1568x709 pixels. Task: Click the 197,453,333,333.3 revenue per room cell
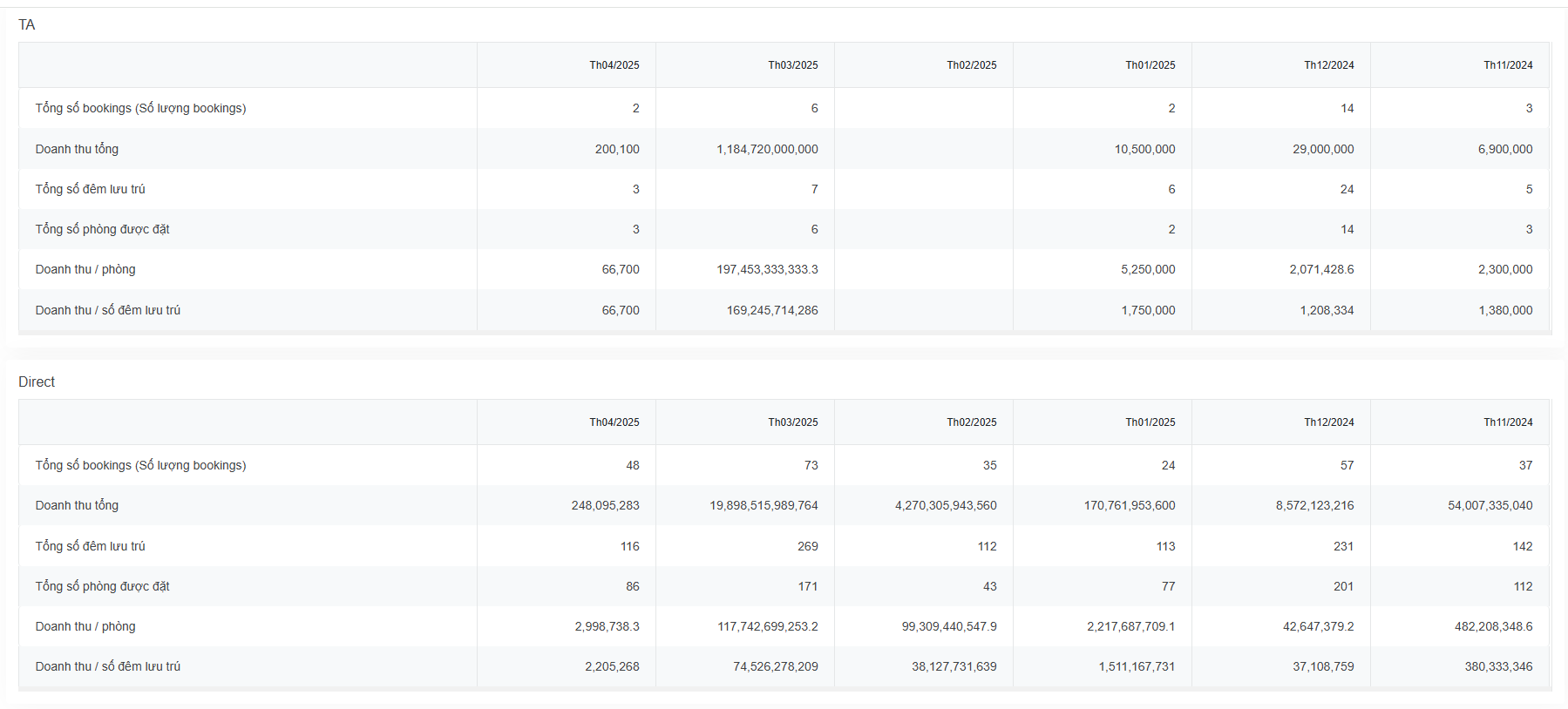click(x=767, y=269)
